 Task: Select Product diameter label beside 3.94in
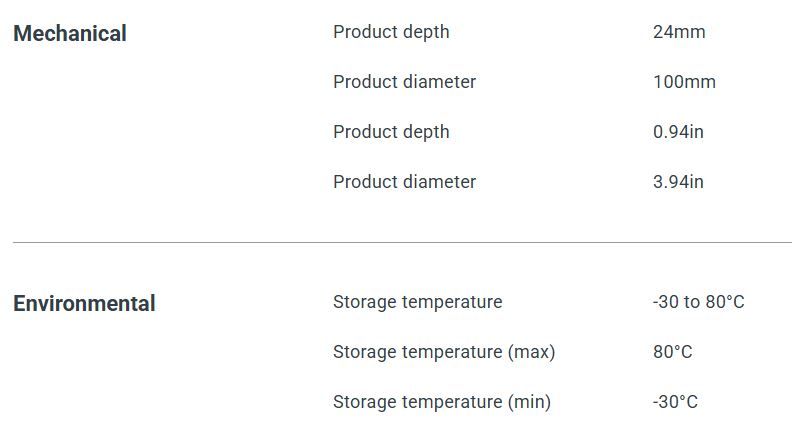(404, 182)
